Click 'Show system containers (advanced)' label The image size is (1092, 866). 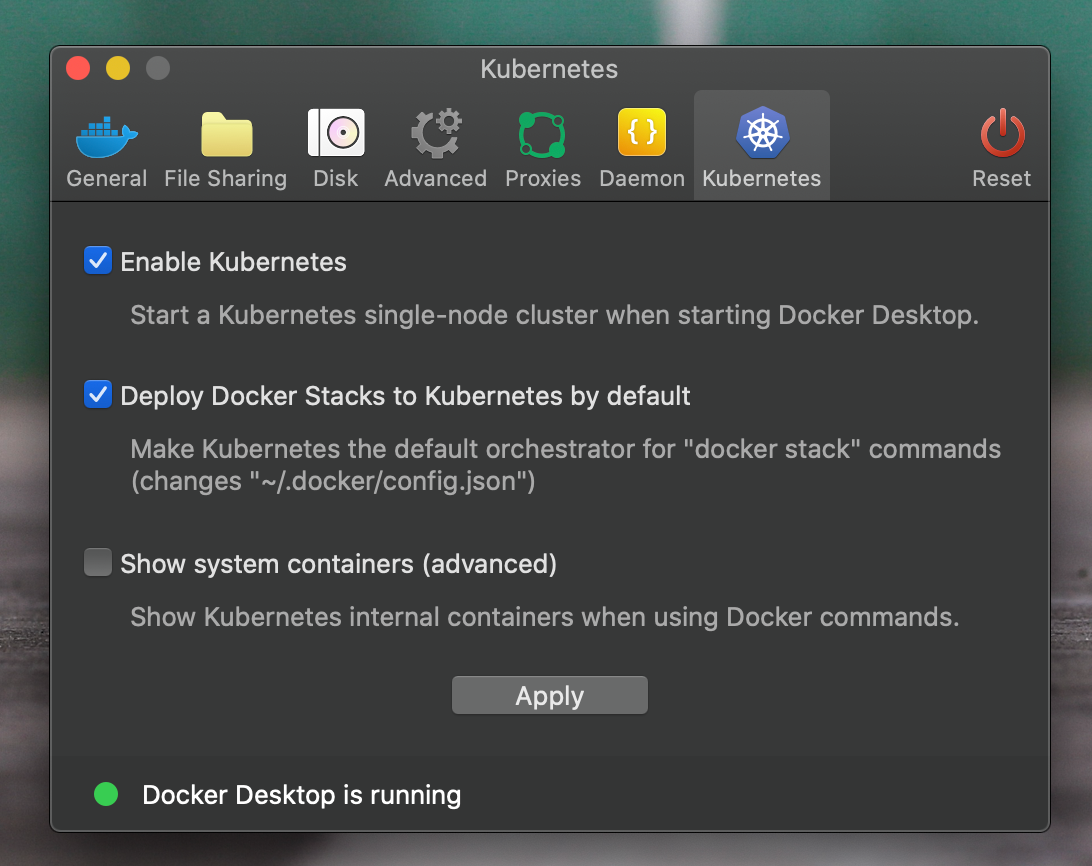coord(338,564)
